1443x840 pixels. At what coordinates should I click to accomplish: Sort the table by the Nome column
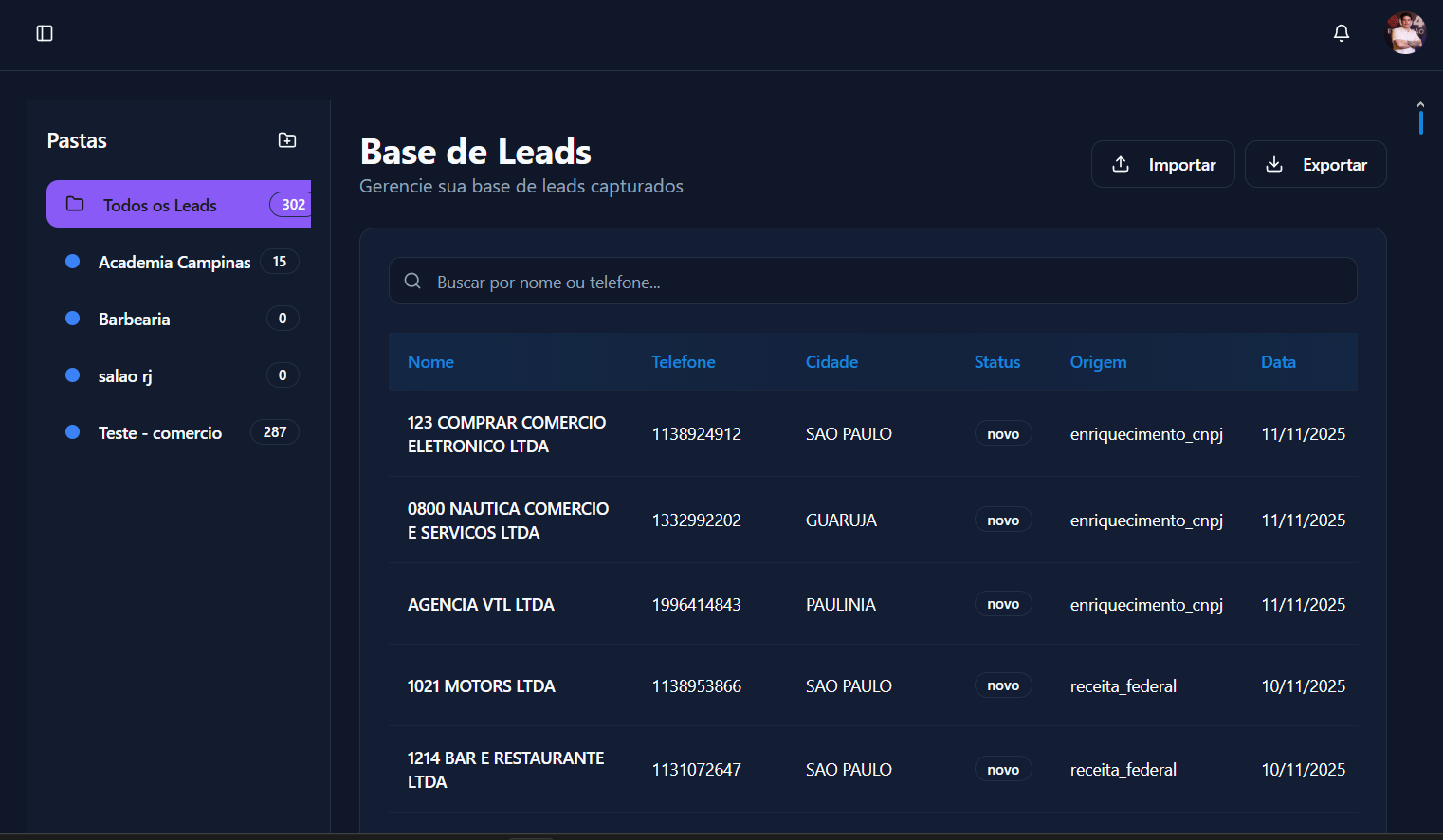pos(430,361)
